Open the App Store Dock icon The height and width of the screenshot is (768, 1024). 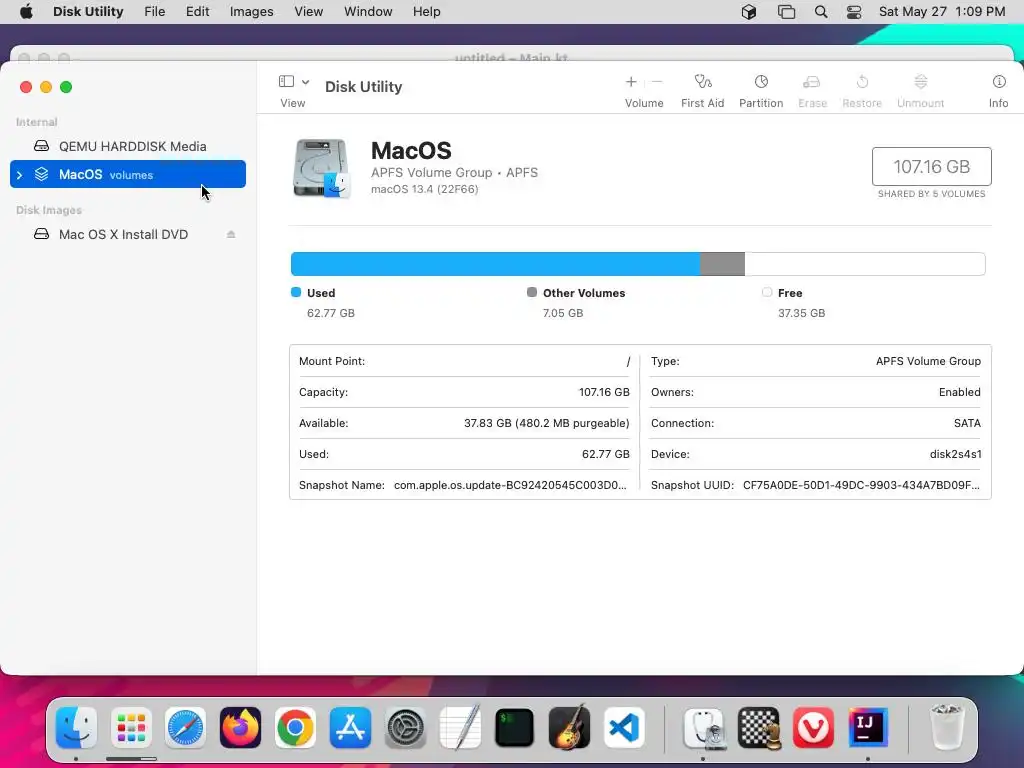click(x=350, y=728)
